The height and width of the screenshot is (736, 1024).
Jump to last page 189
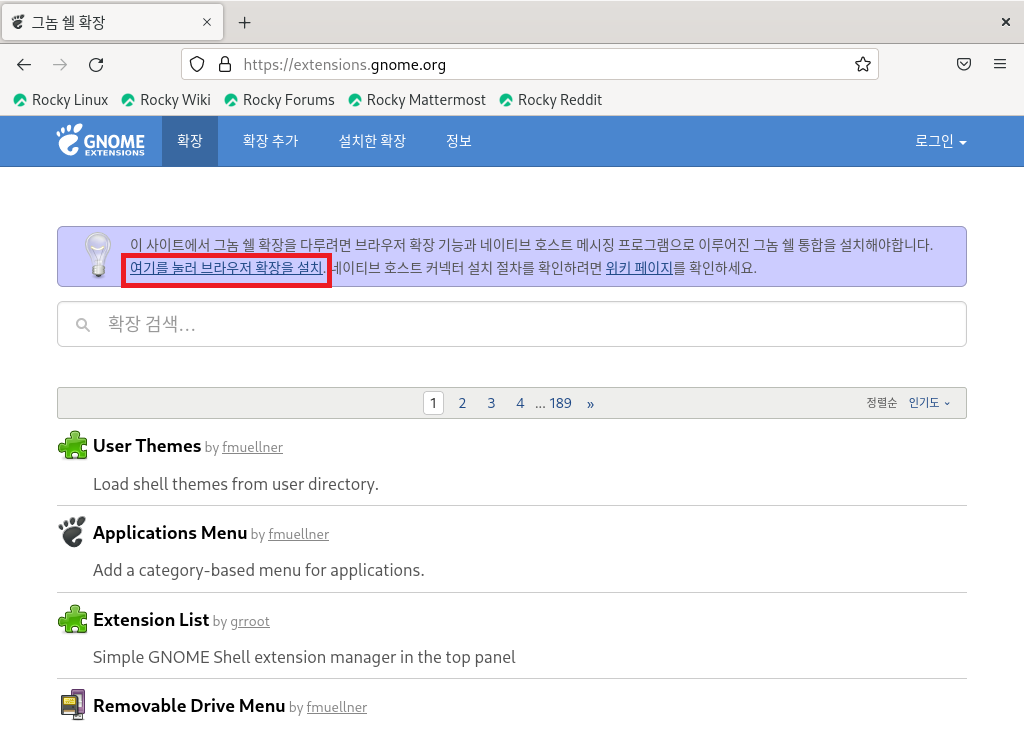coord(560,403)
